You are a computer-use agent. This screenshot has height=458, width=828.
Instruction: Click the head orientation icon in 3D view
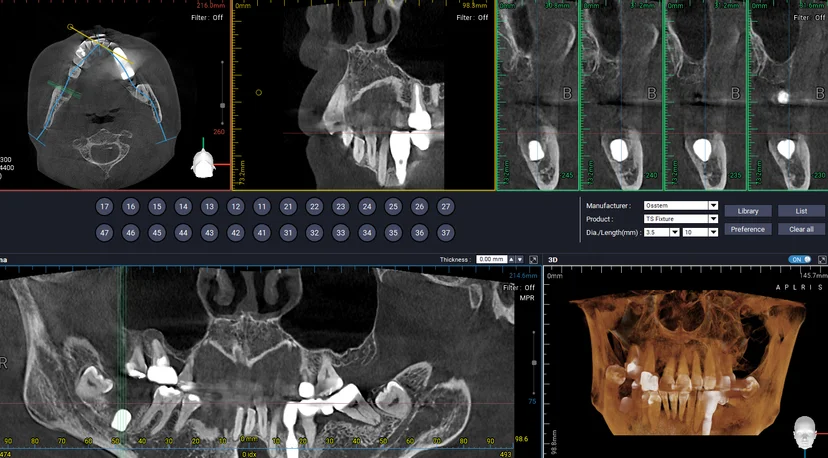point(805,432)
